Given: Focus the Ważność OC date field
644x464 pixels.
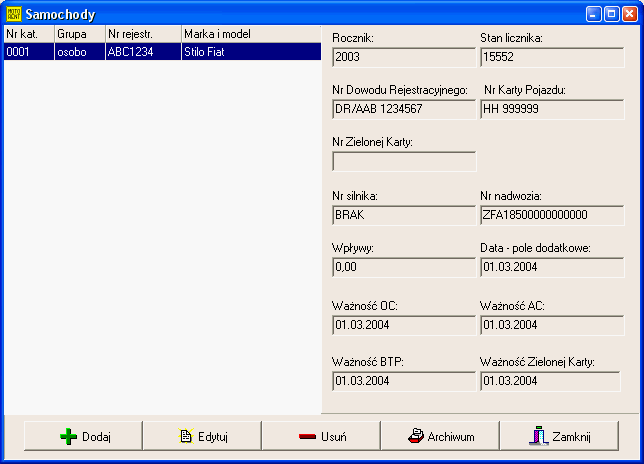Looking at the screenshot, I should pos(403,324).
